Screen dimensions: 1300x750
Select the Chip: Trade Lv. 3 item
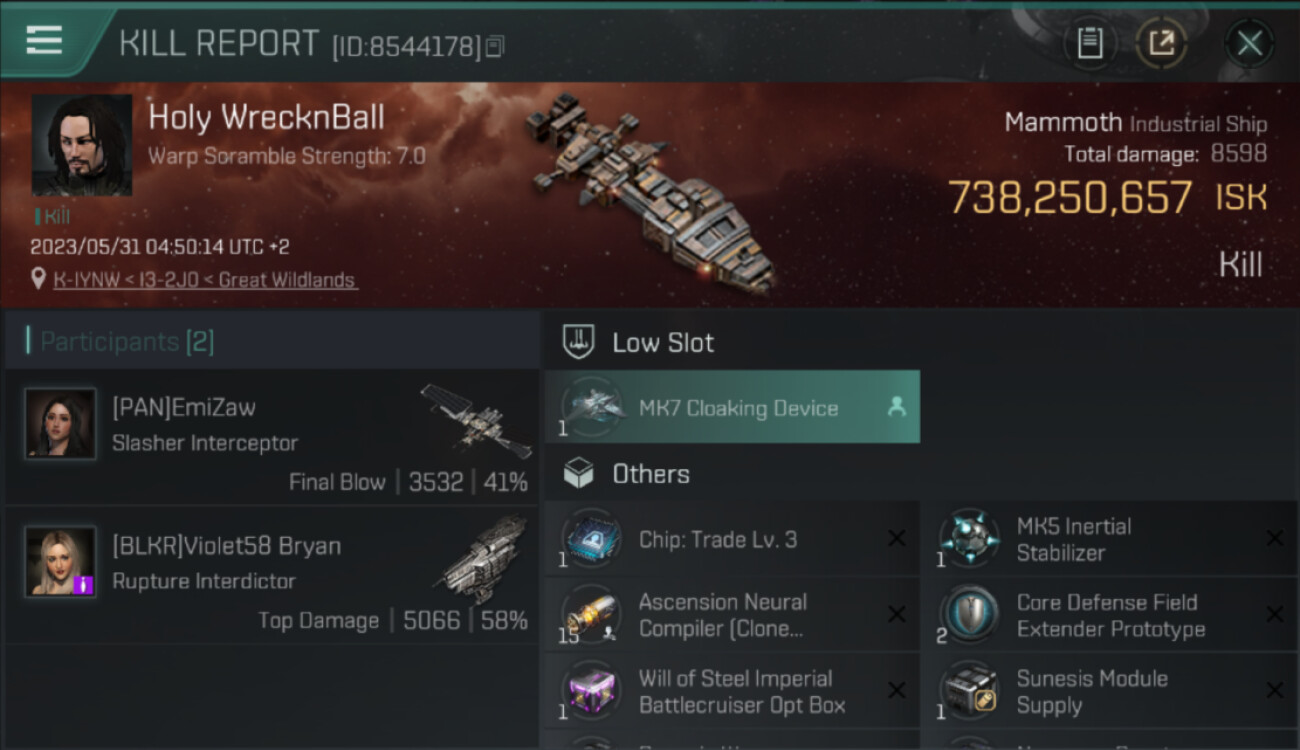732,540
